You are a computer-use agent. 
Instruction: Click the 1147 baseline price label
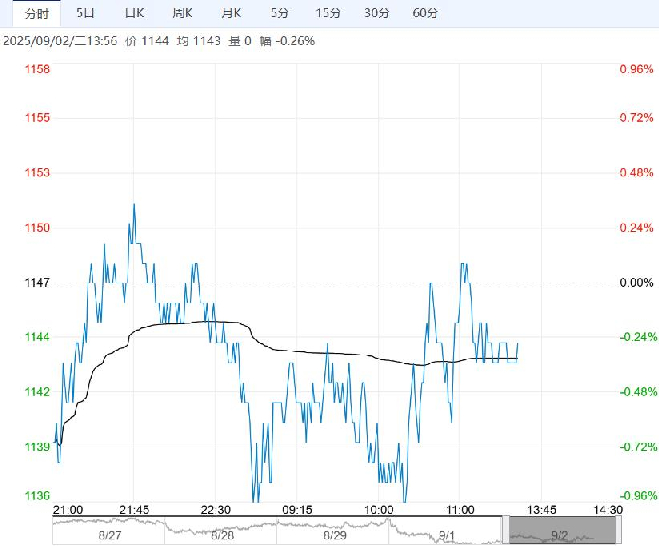(37, 282)
